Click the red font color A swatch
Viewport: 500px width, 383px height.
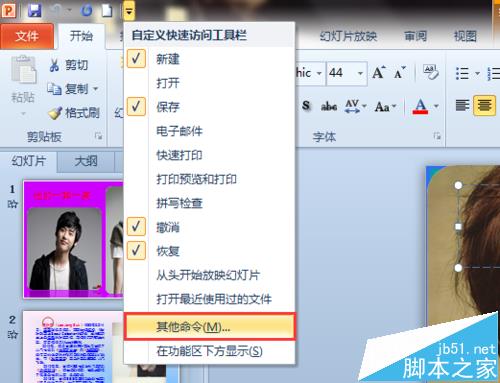pyautogui.click(x=420, y=107)
